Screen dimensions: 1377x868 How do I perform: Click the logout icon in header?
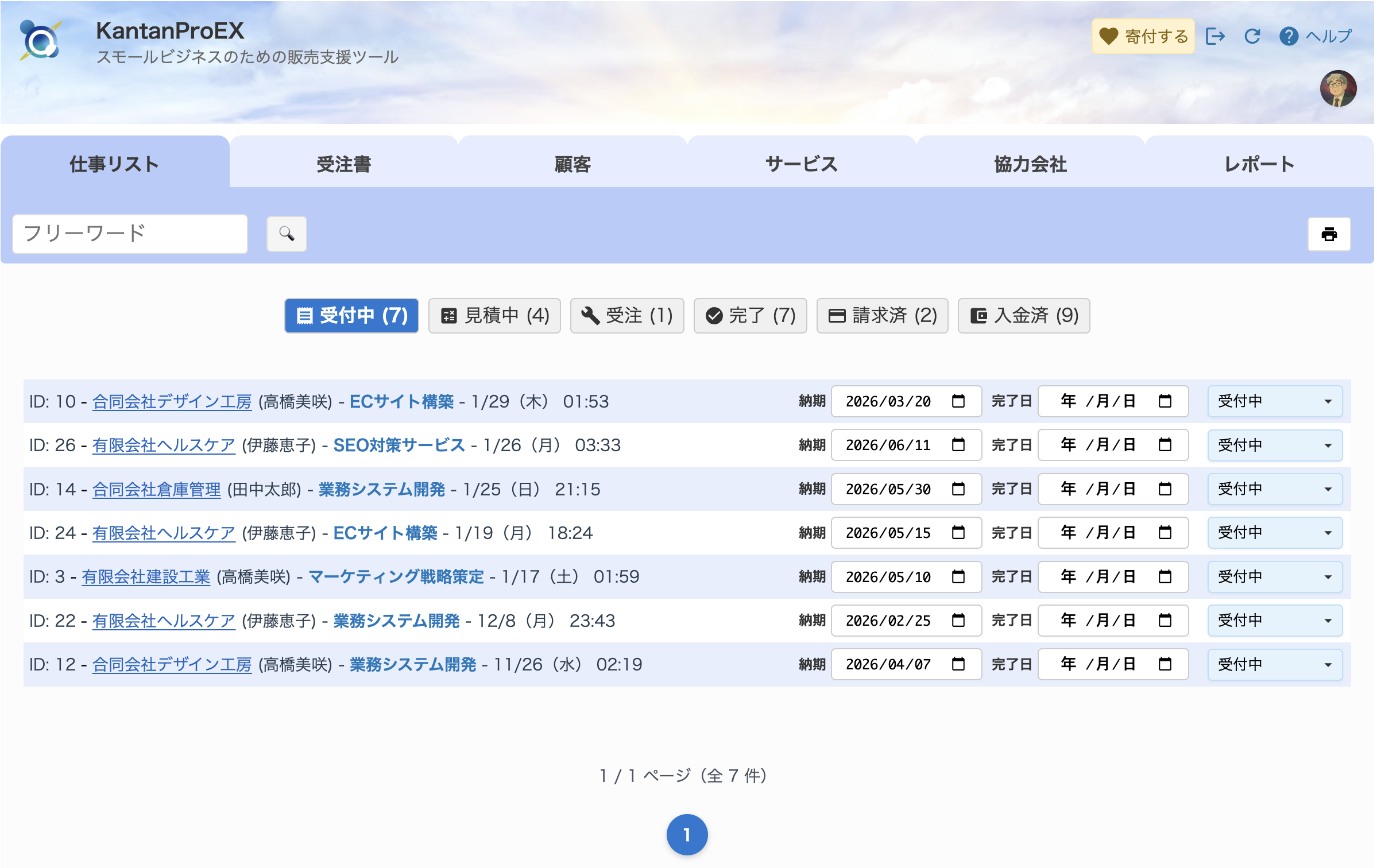[x=1215, y=36]
